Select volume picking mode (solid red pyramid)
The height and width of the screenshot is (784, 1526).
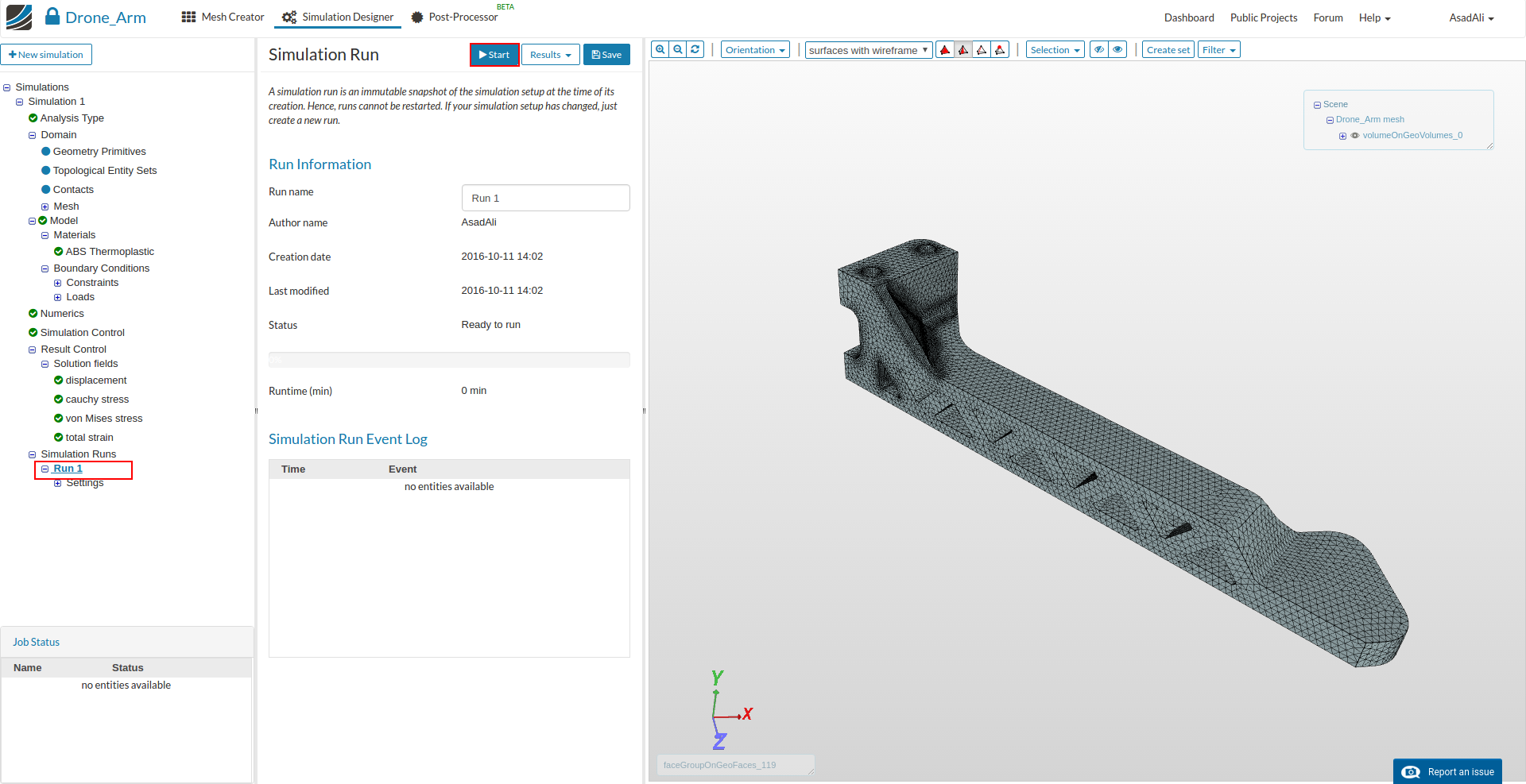[x=945, y=50]
